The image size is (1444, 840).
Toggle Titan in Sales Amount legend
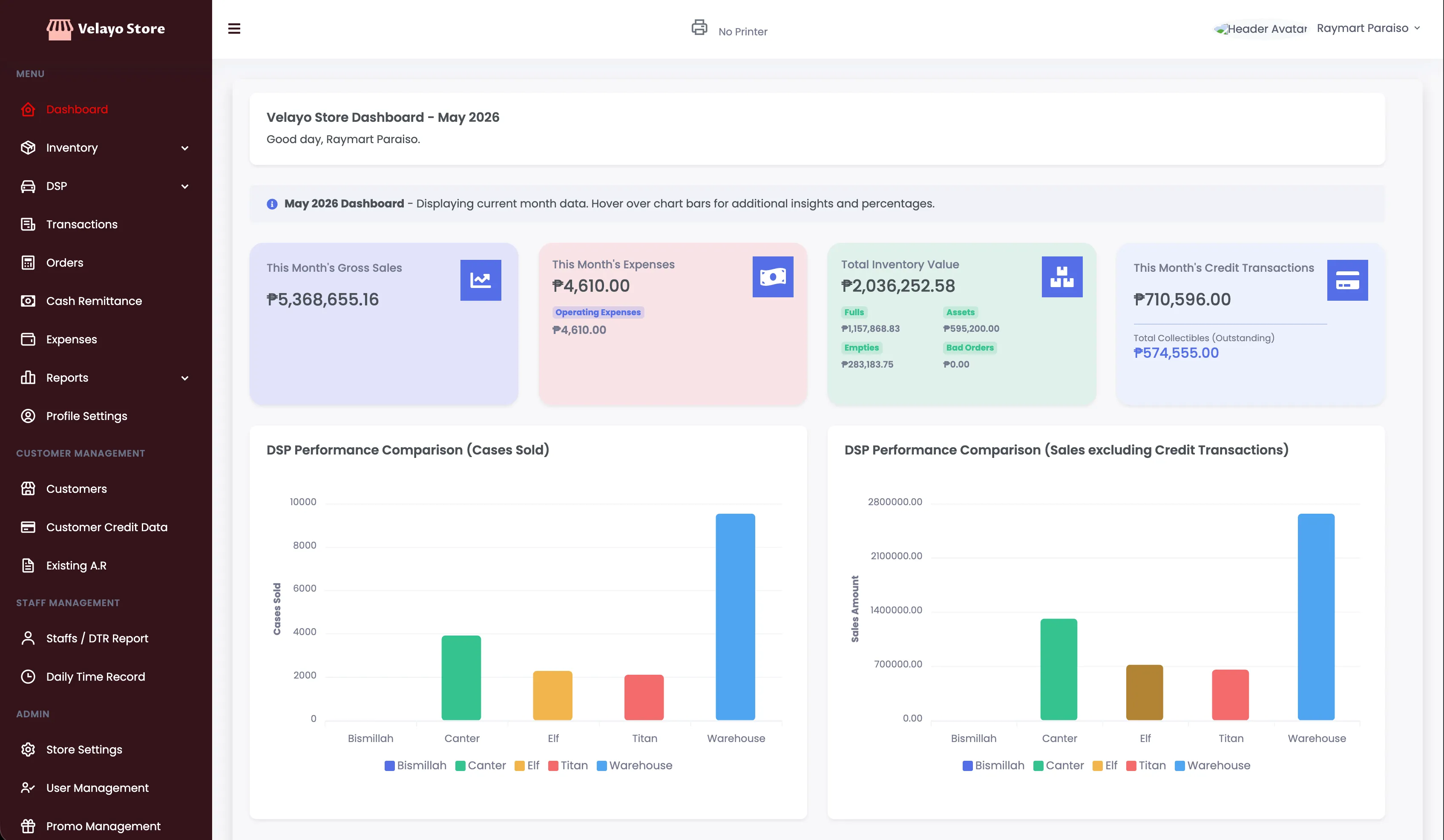[x=1146, y=766]
